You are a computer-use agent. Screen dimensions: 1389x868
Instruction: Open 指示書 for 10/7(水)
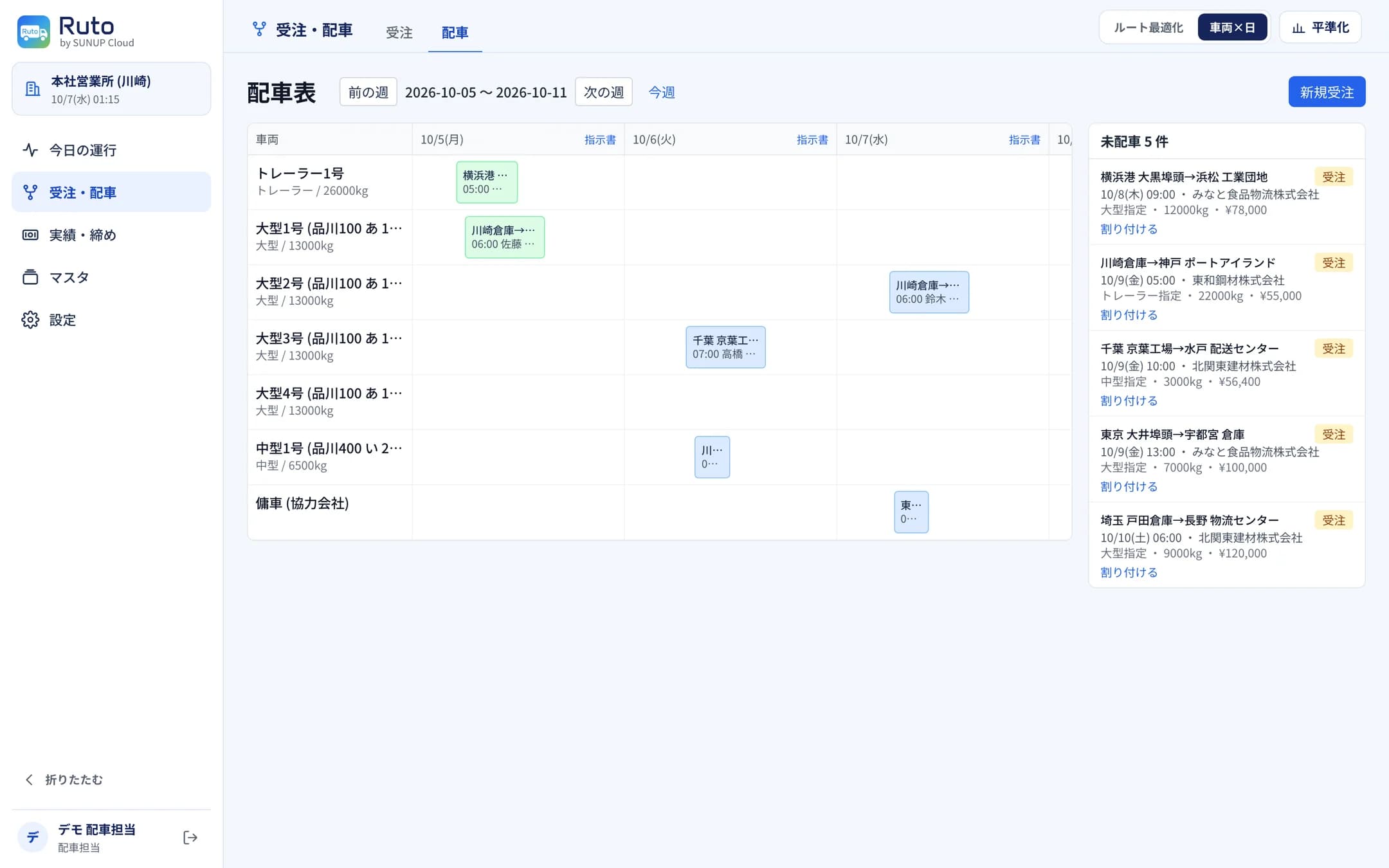tap(1024, 140)
